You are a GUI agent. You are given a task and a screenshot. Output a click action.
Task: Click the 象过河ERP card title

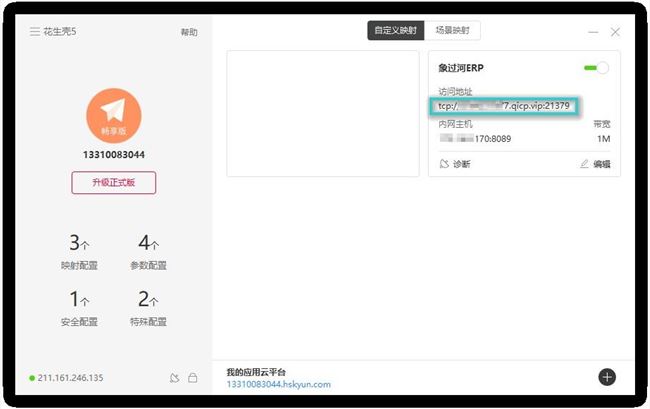(x=461, y=68)
